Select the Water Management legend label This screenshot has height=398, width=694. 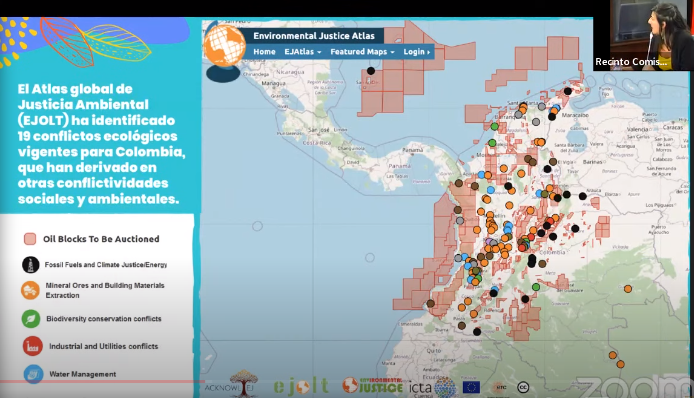pos(83,374)
